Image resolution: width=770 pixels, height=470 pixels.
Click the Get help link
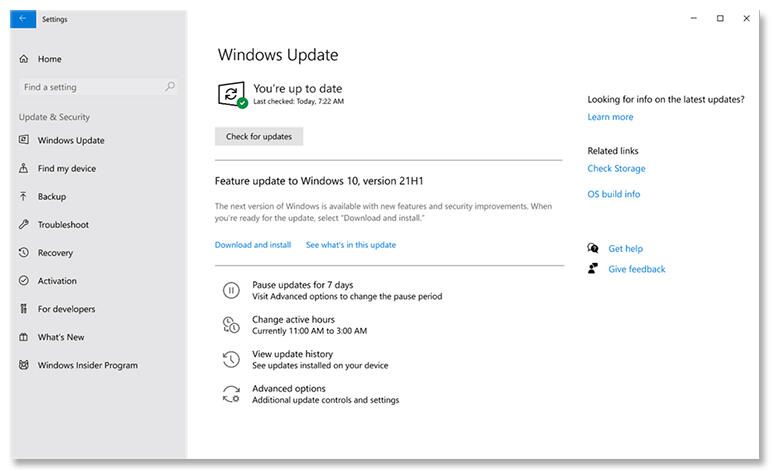pos(625,249)
